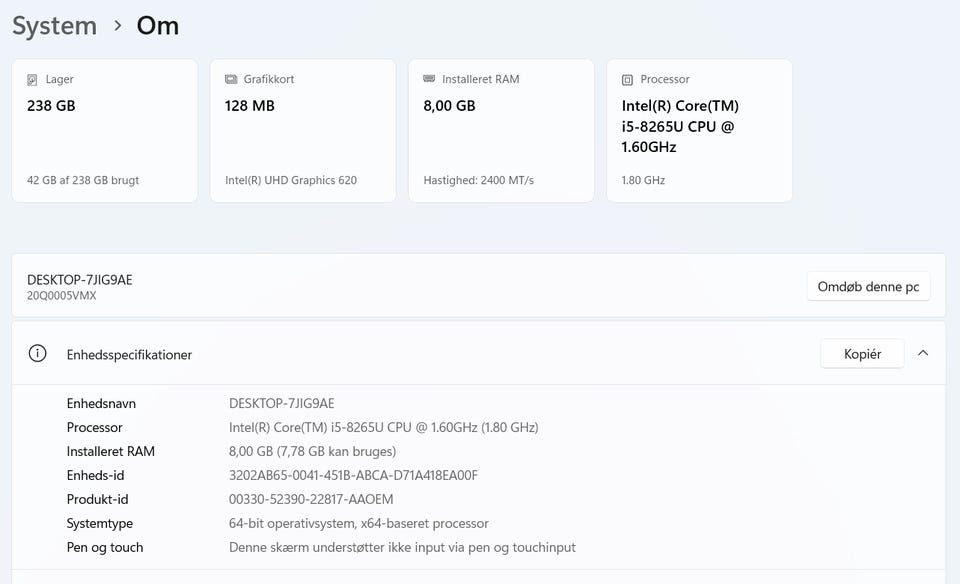Open the 238 GB storage card

point(104,131)
